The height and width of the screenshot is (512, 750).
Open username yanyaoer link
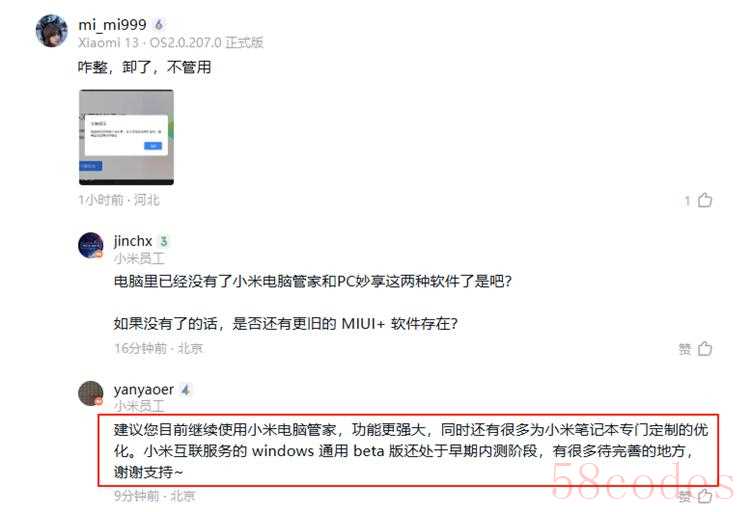[144, 390]
